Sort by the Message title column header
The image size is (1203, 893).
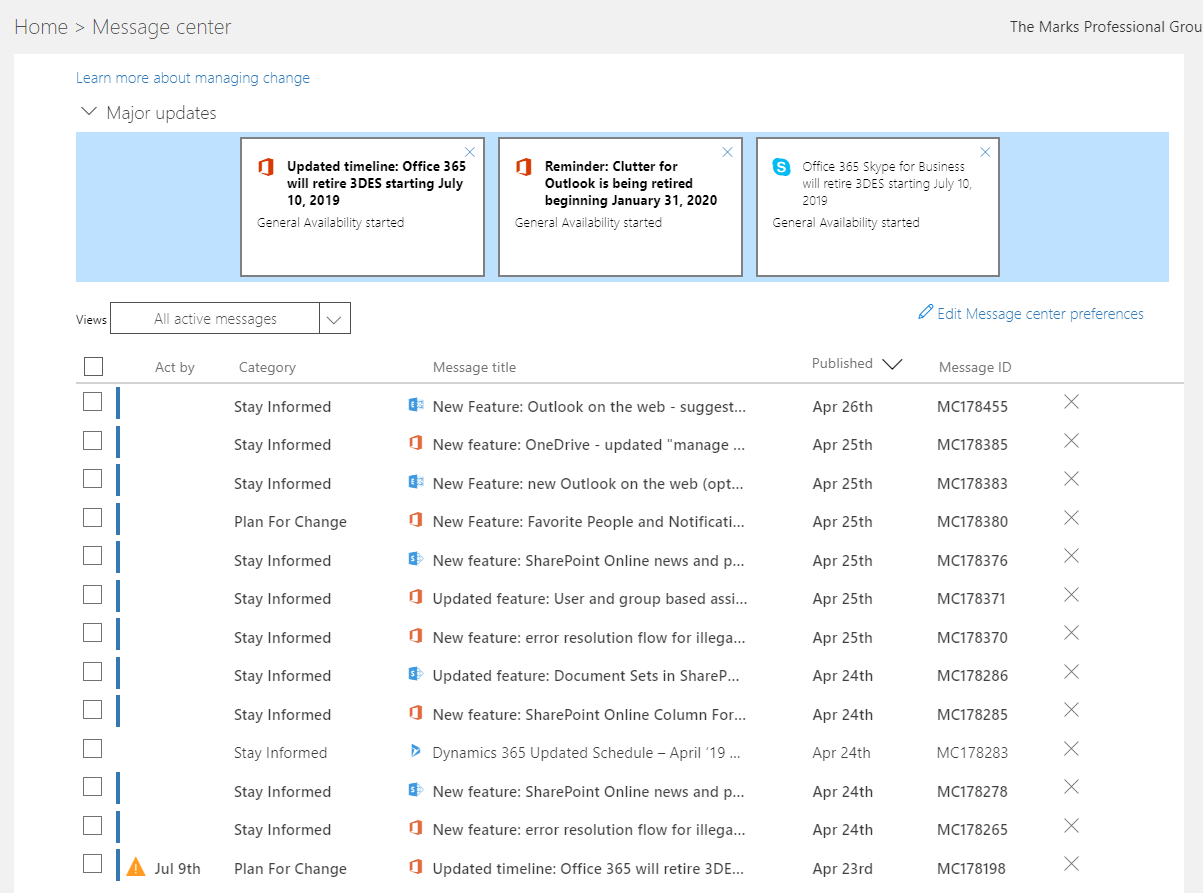point(474,367)
